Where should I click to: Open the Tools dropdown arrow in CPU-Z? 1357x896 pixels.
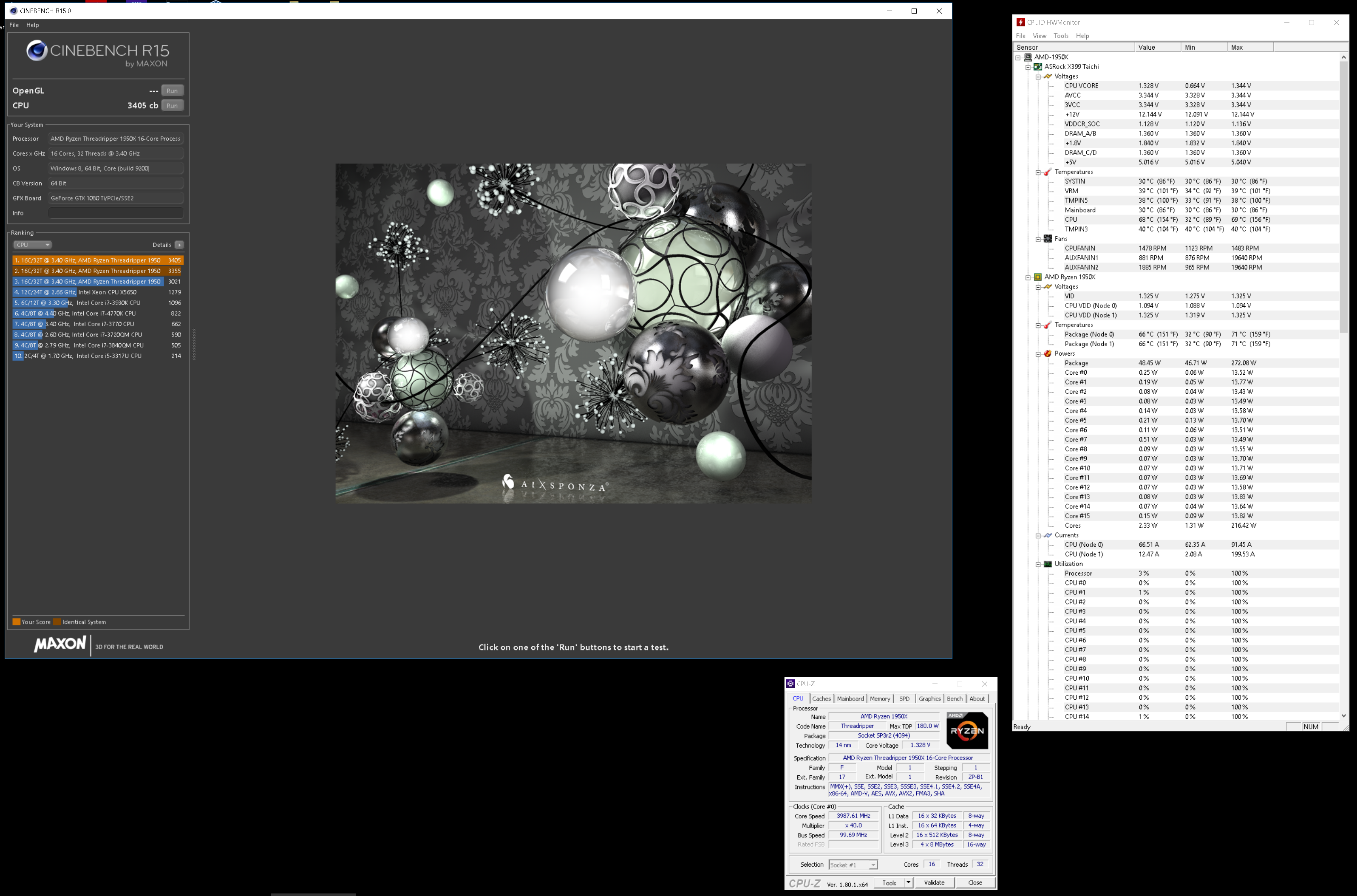[x=908, y=883]
